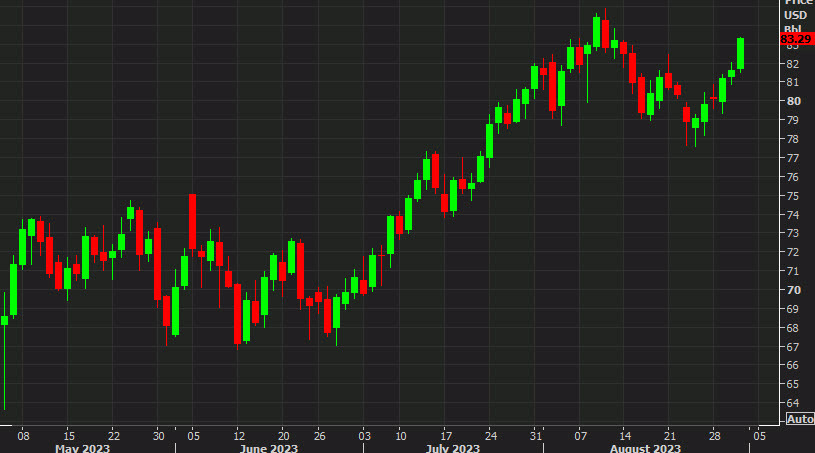815x453 pixels.
Task: Click the 67 price axis label
Action: [793, 347]
